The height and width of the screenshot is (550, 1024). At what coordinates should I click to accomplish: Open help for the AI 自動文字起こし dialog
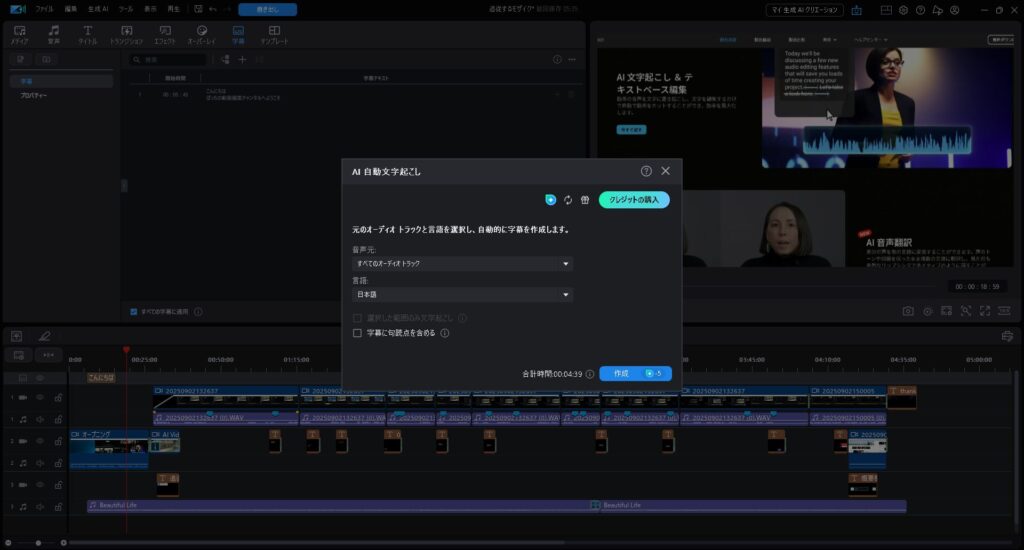click(646, 171)
